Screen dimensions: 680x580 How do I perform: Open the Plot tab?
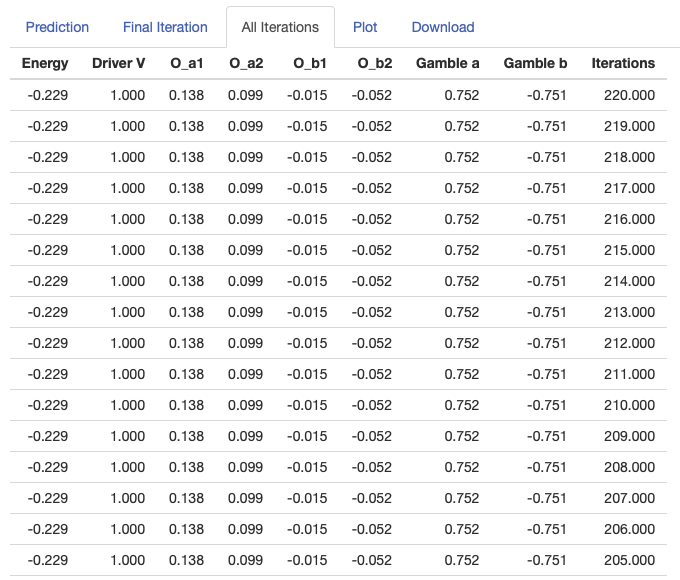(365, 27)
